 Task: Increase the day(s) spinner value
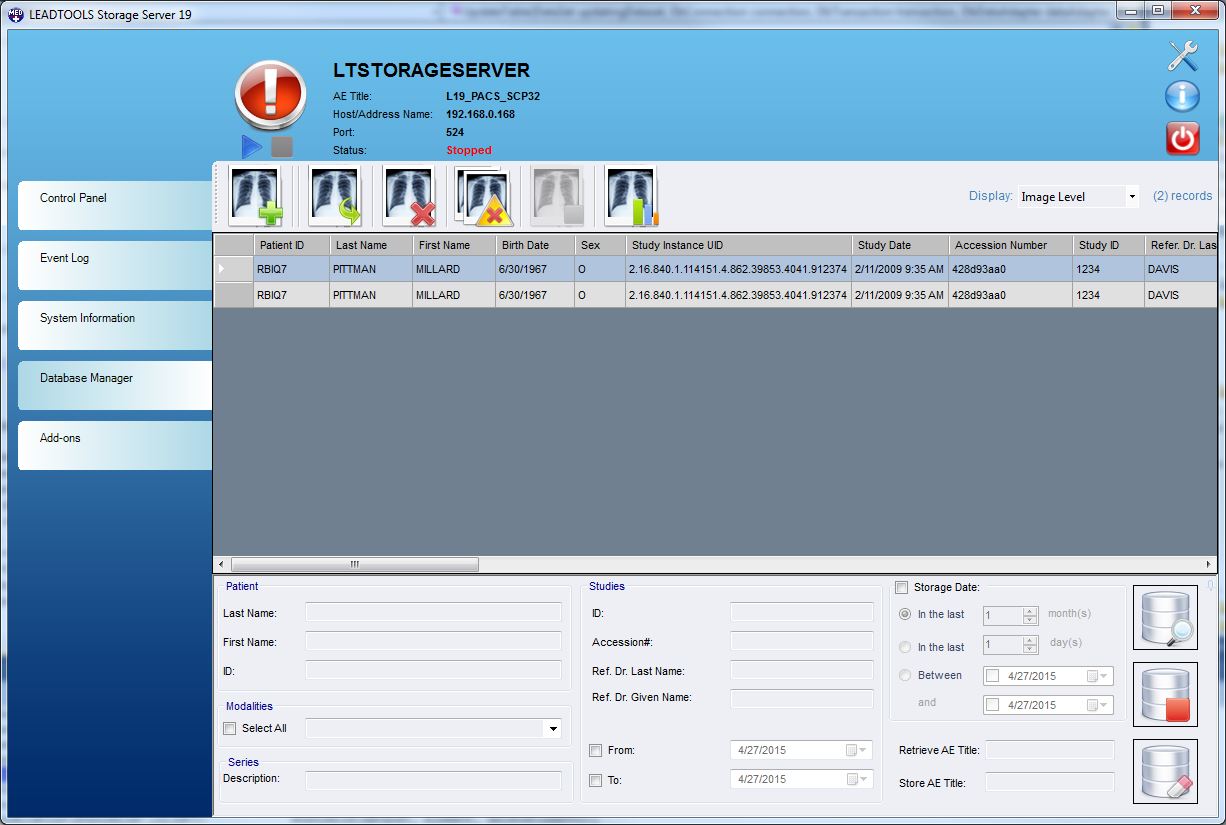point(1030,641)
